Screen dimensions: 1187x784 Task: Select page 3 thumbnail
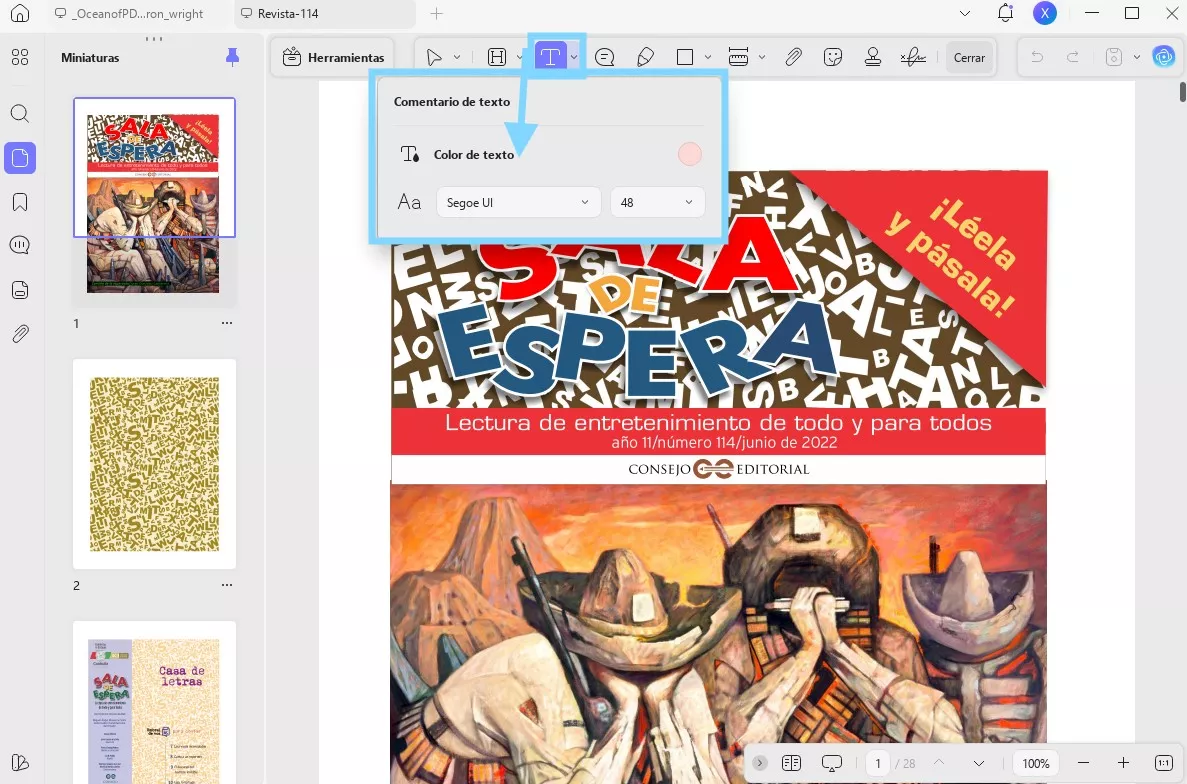coord(154,702)
